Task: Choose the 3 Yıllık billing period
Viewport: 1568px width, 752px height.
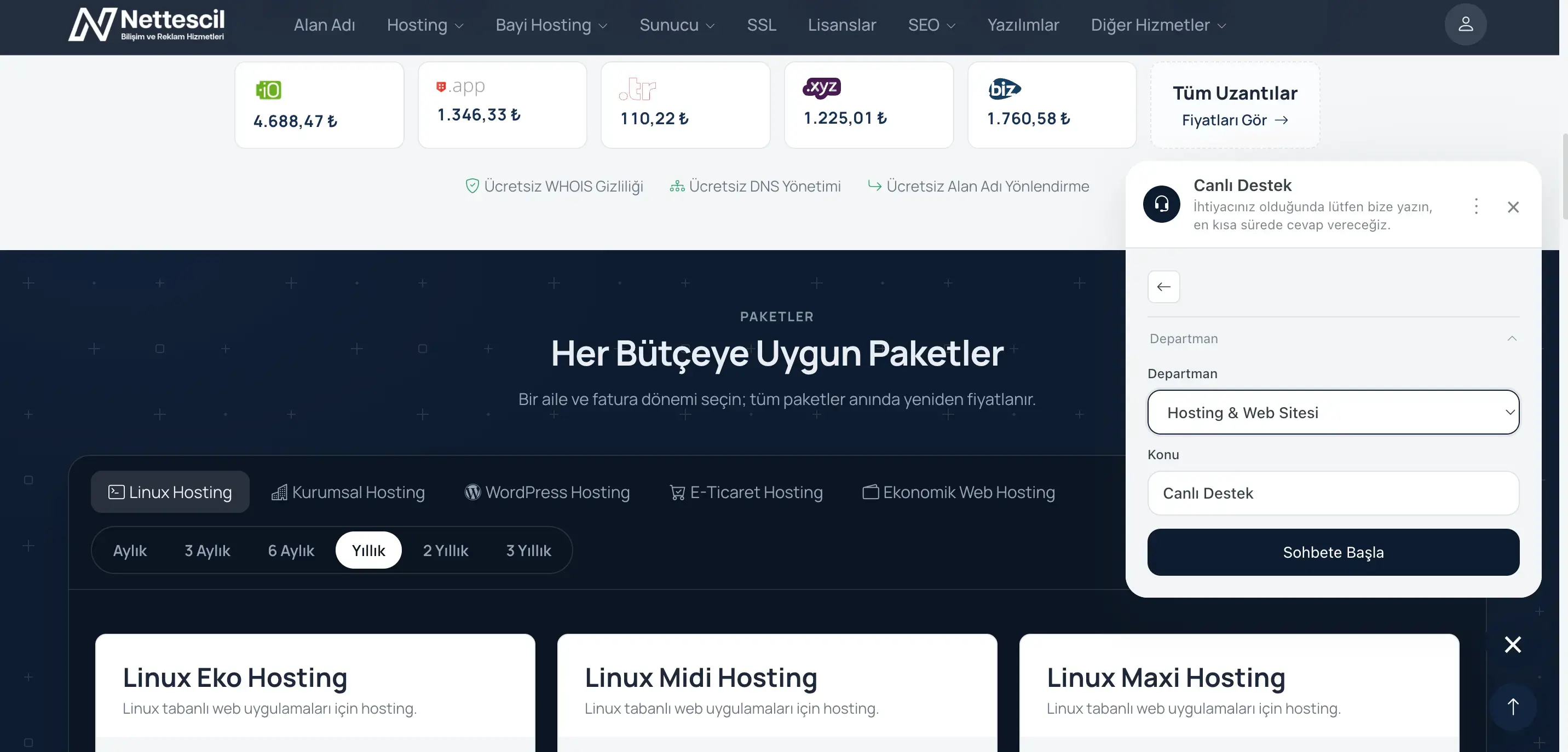Action: pos(528,550)
